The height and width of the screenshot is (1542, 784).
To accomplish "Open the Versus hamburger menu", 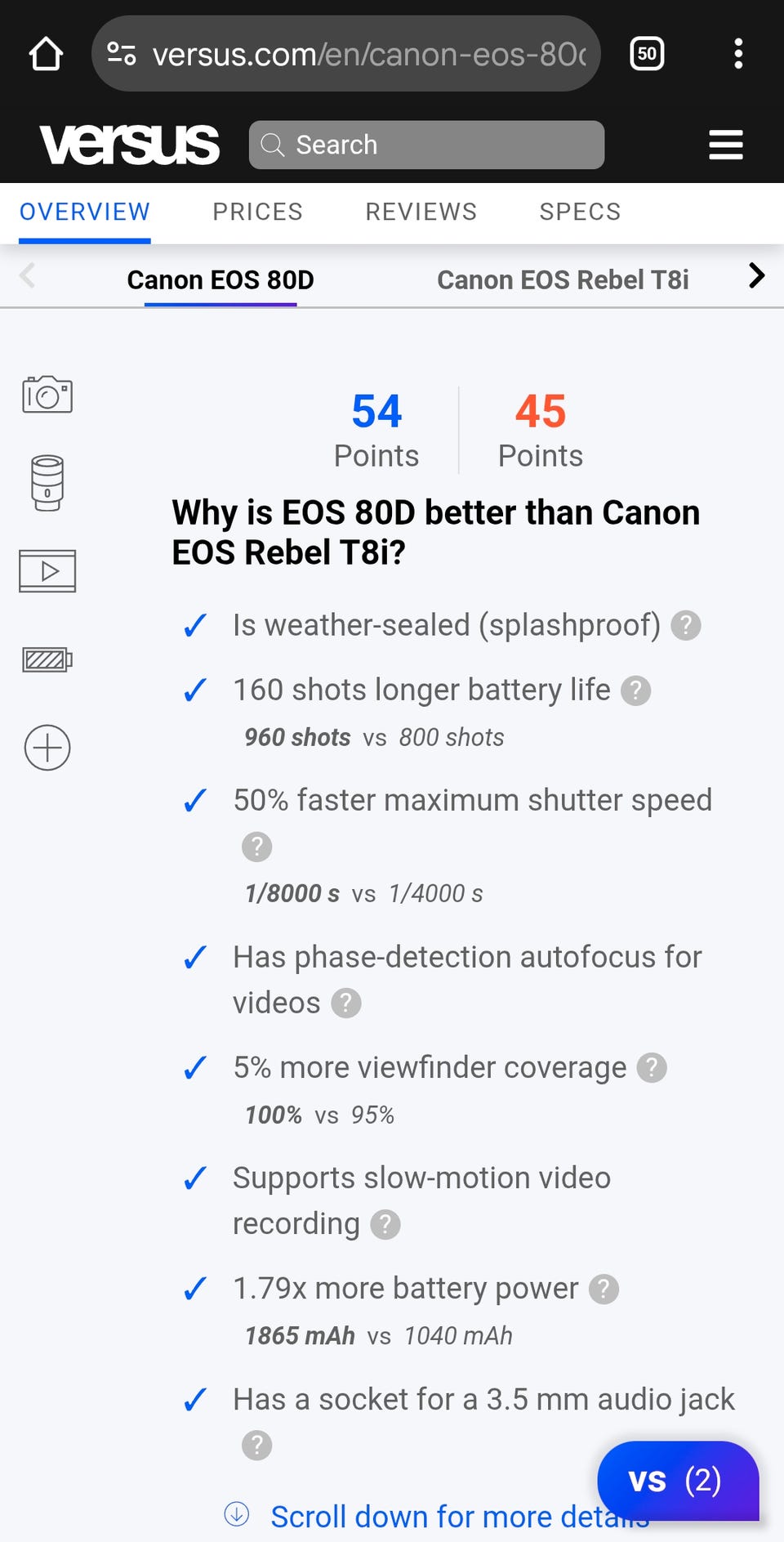I will pos(725,145).
